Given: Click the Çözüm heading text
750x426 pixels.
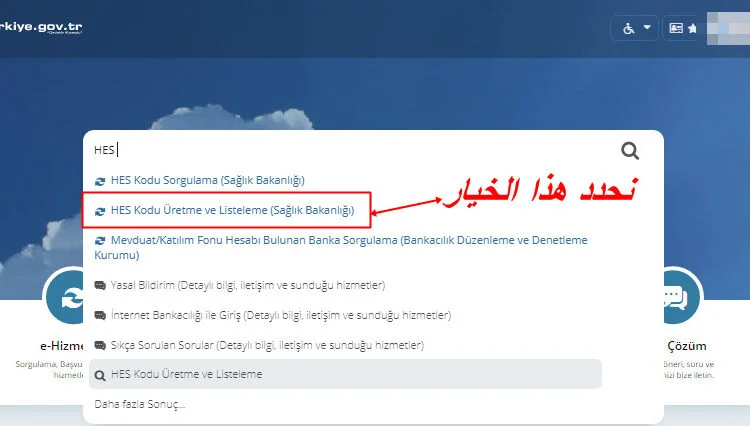Looking at the screenshot, I should [686, 346].
